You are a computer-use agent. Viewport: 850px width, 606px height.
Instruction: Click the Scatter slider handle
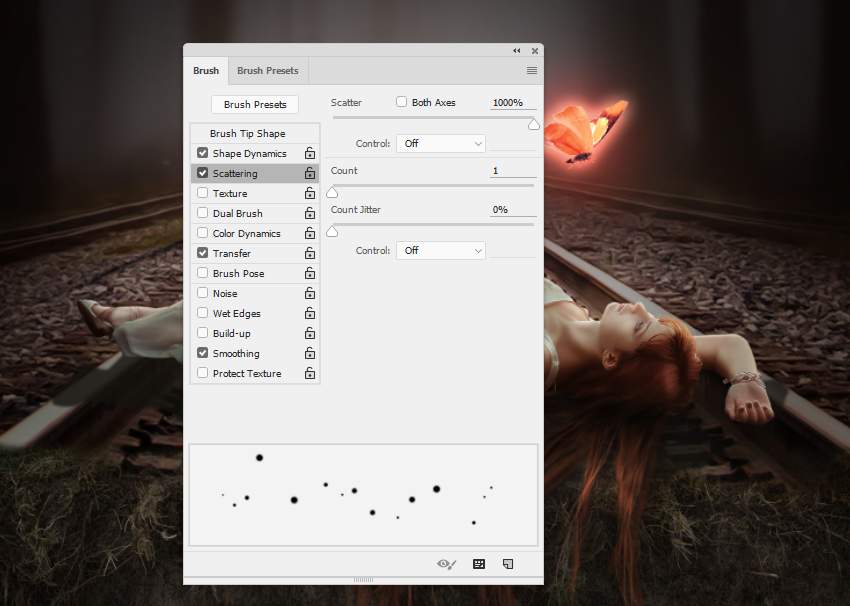click(534, 124)
